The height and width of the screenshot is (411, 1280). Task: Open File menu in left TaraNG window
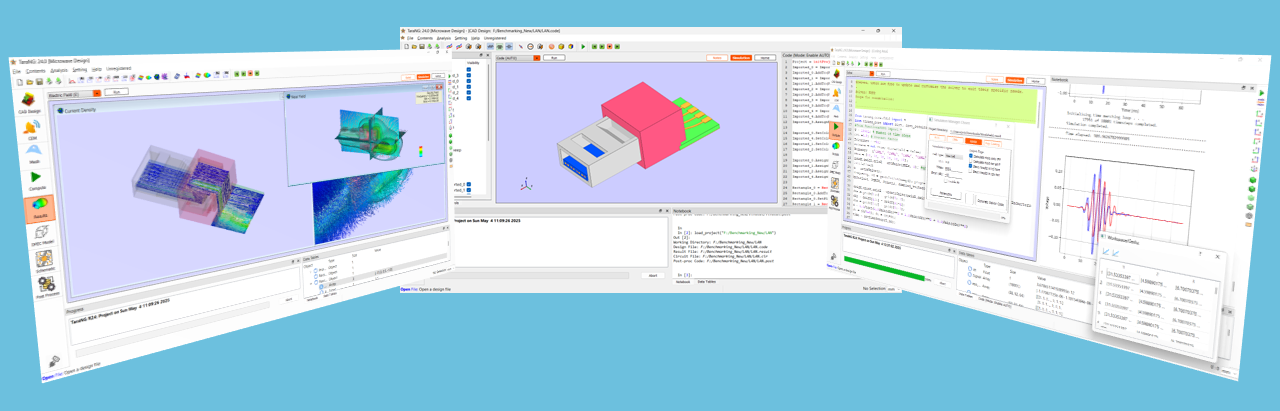16,71
